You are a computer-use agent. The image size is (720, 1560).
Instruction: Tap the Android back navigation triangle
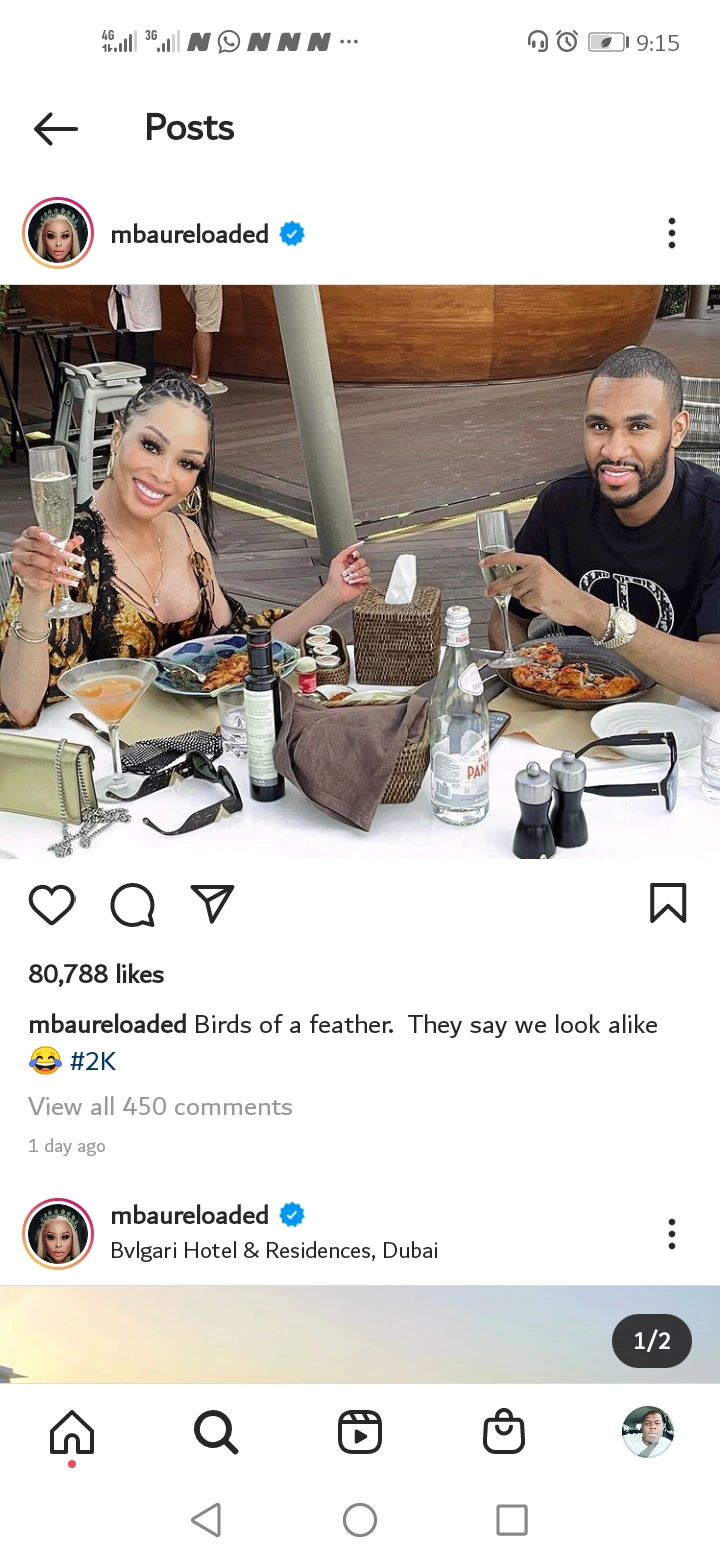(206, 1520)
